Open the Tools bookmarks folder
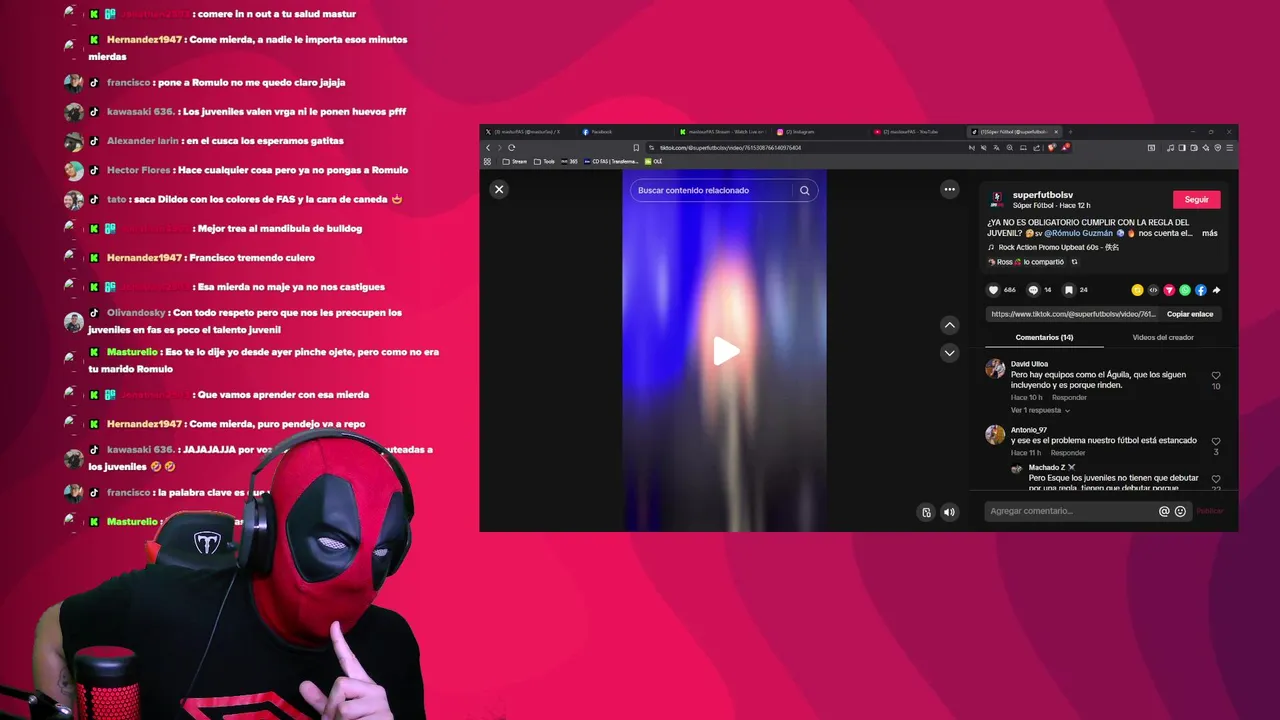Viewport: 1280px width, 720px height. click(x=544, y=161)
